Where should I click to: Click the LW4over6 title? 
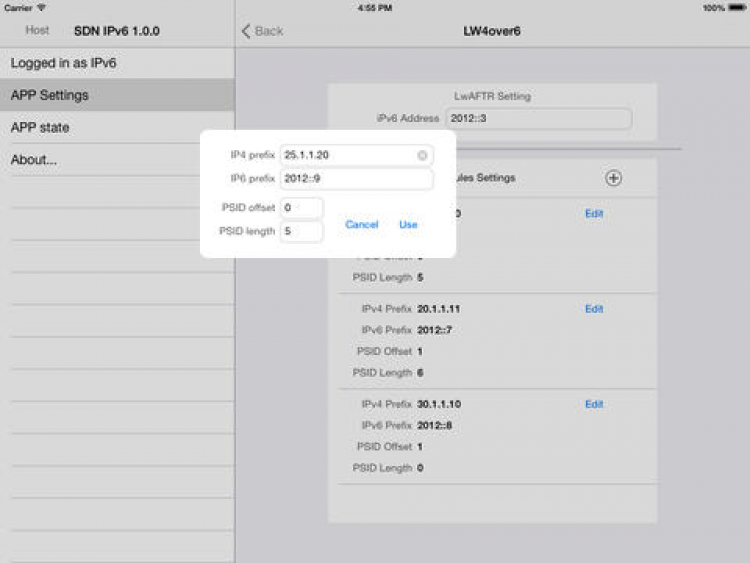492,31
